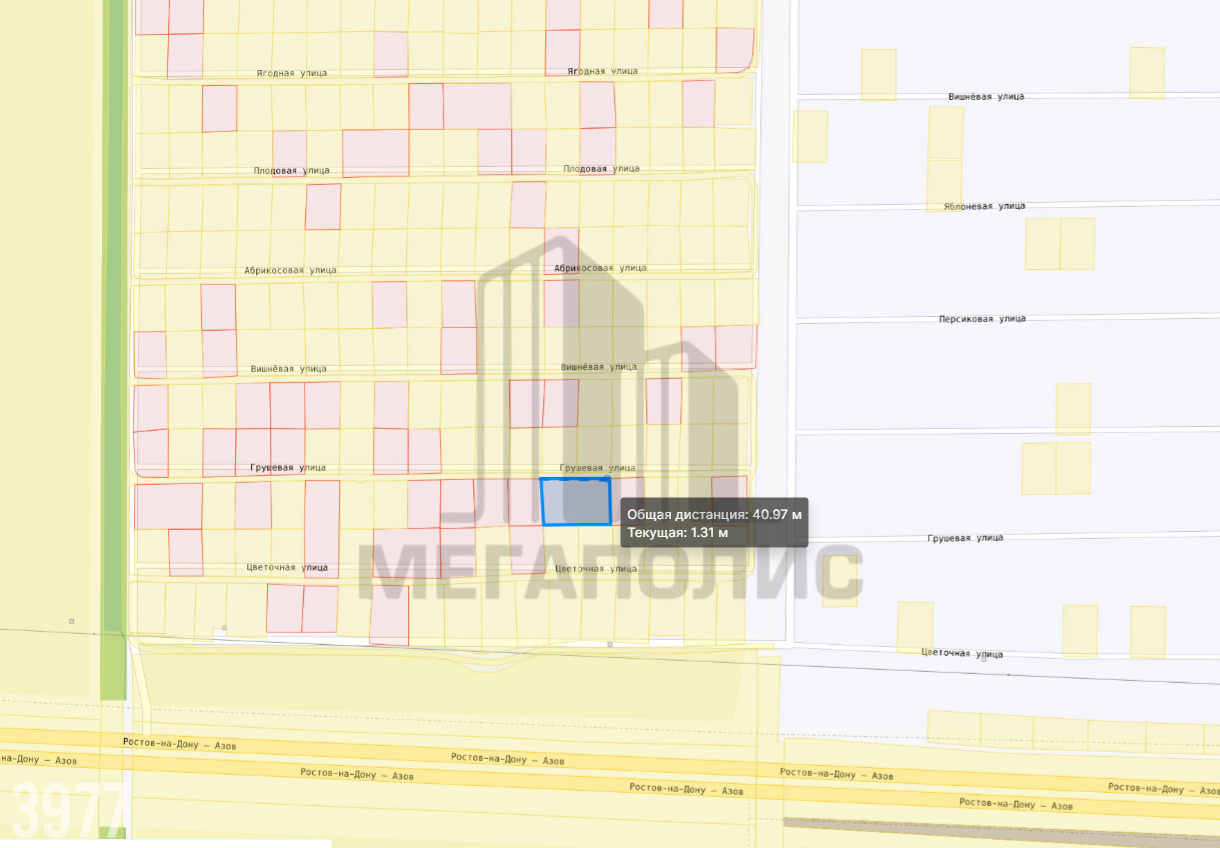Click the Грушевая улица label in the right district

coord(966,538)
